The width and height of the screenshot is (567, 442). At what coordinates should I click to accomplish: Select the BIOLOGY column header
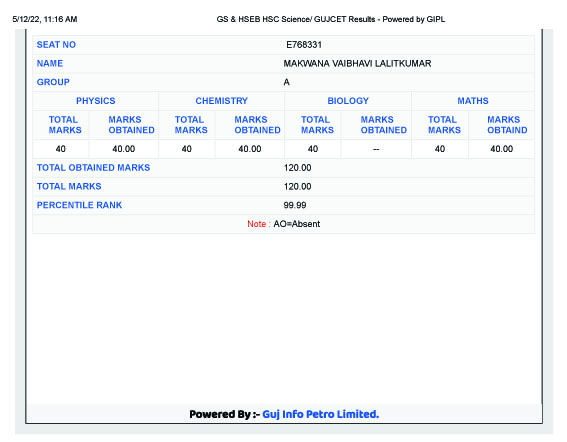pos(348,101)
